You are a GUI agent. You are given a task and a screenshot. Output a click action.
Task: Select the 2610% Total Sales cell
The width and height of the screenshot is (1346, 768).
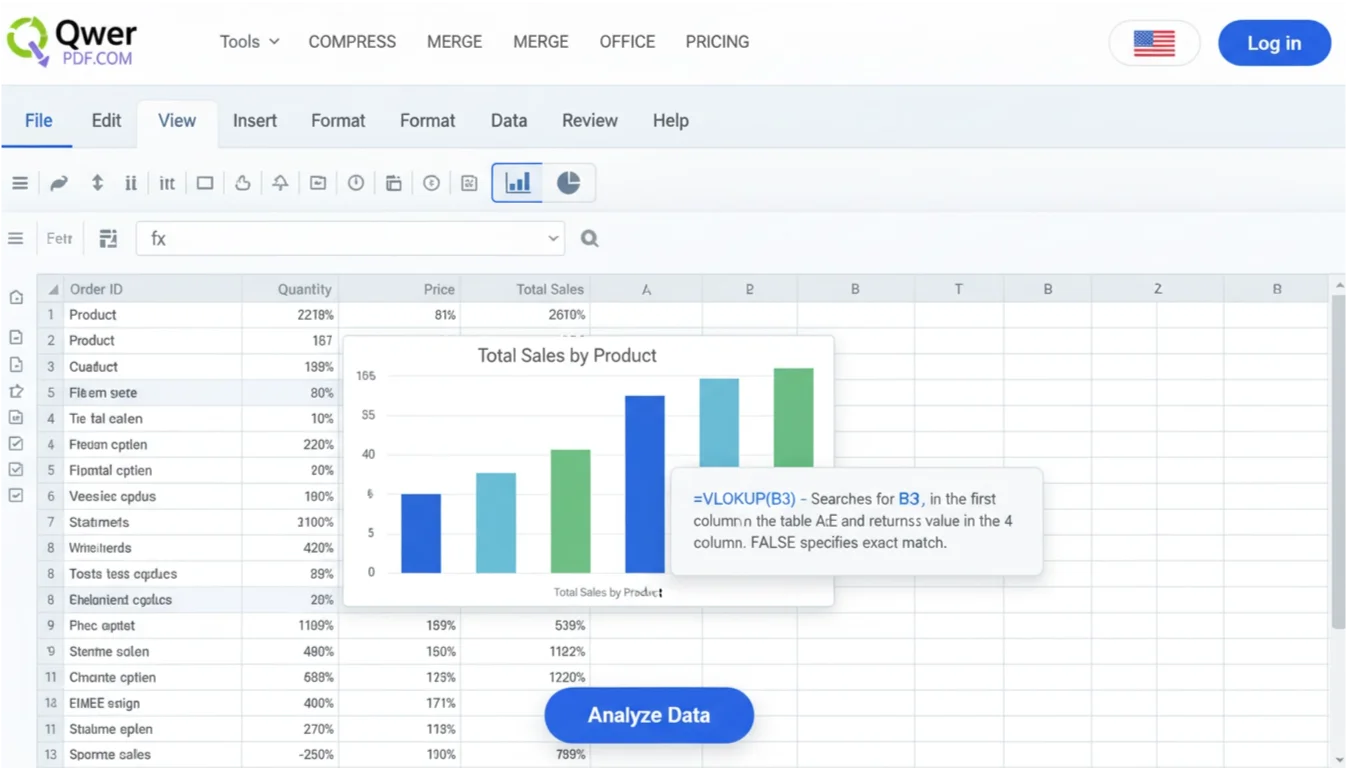(x=525, y=315)
